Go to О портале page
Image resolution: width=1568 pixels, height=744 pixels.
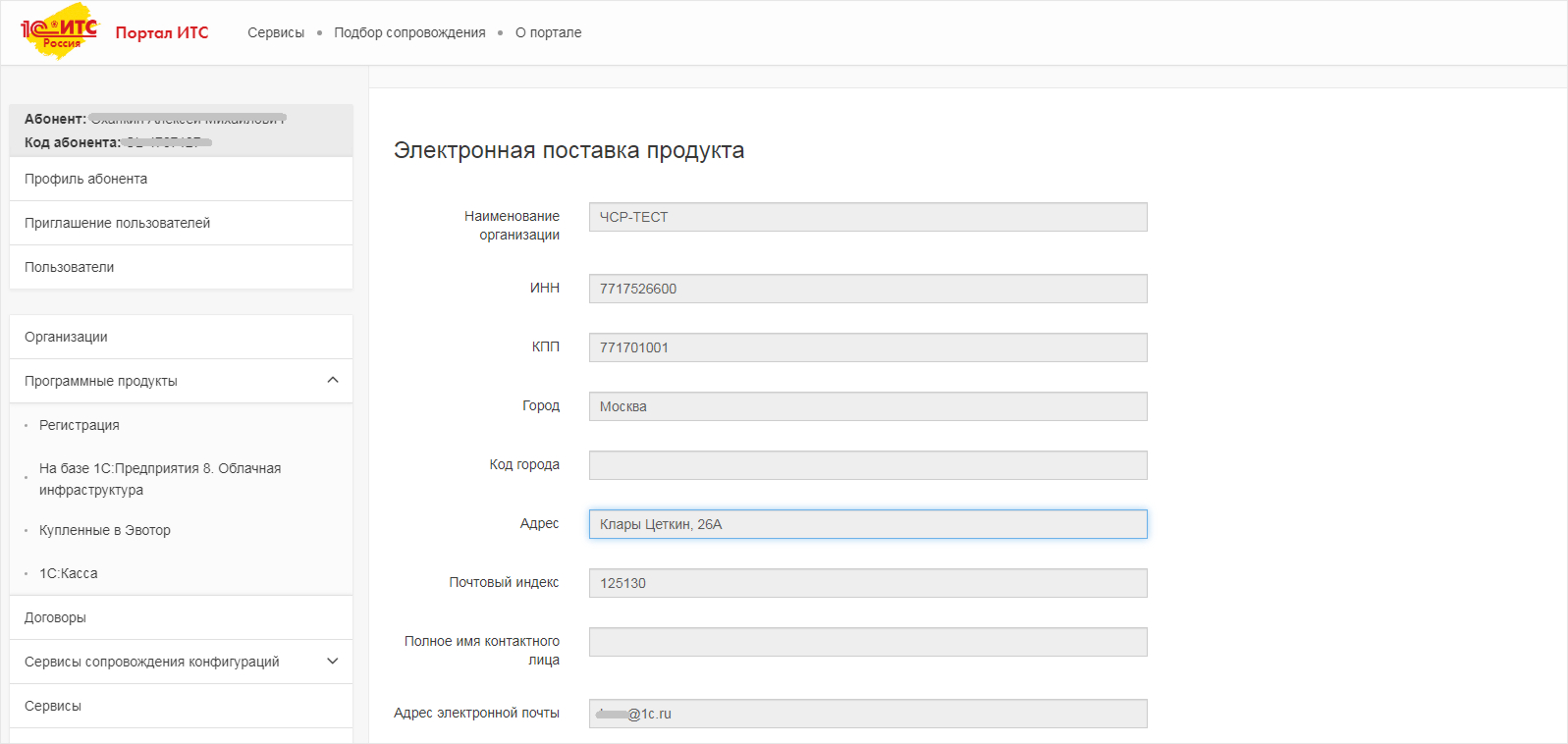548,32
